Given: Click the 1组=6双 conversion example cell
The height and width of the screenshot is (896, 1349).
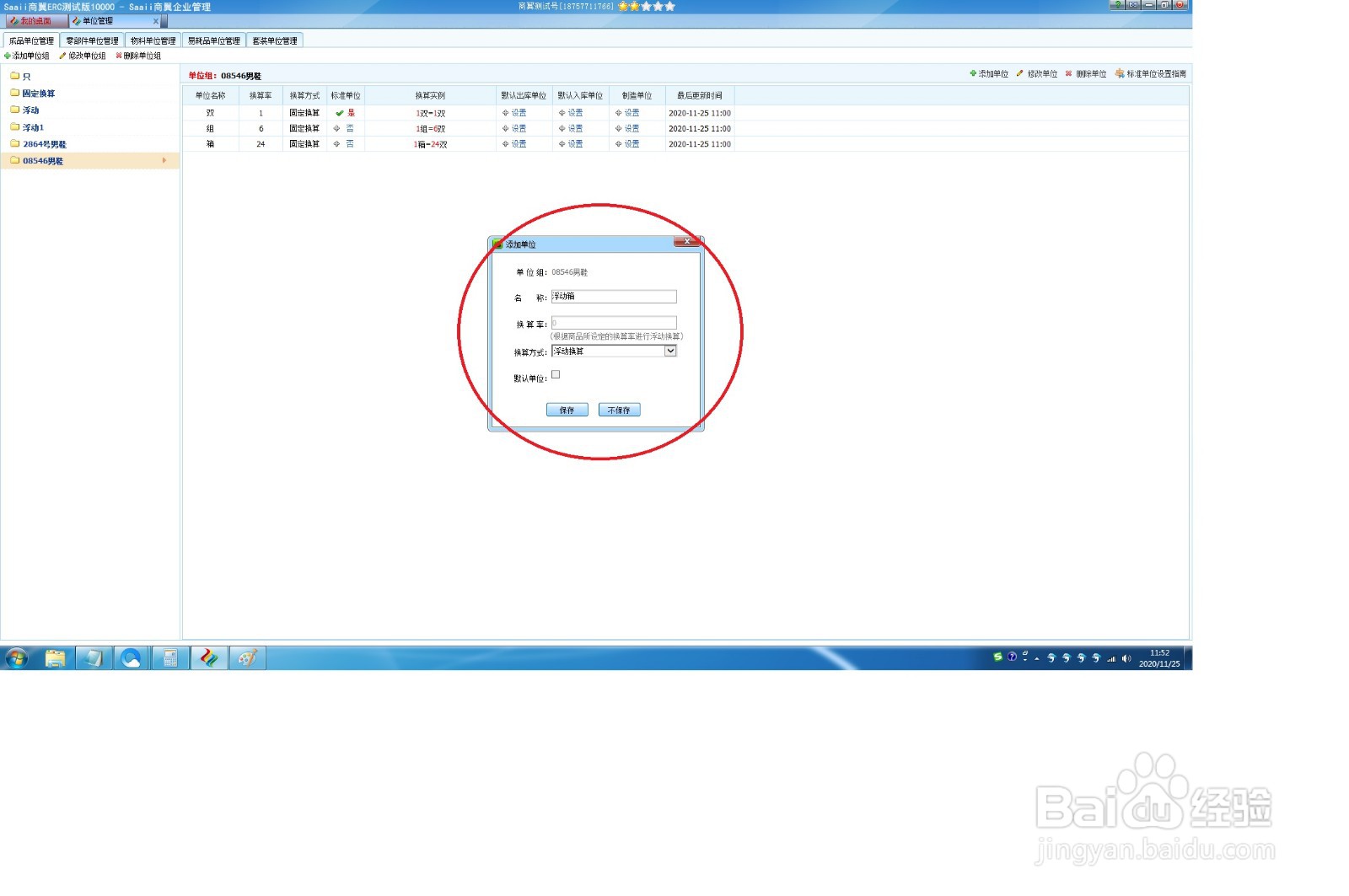Looking at the screenshot, I should coord(431,129).
